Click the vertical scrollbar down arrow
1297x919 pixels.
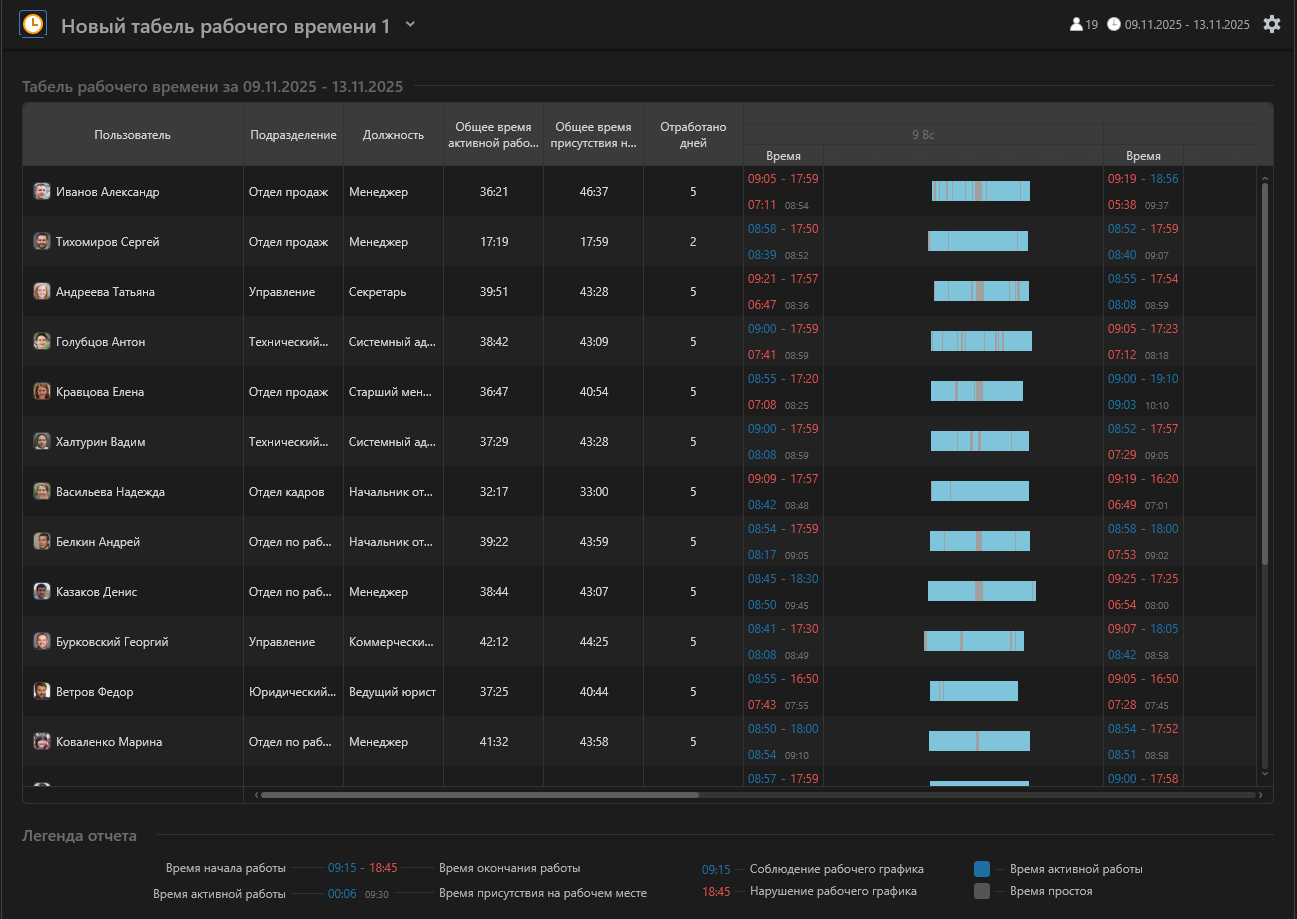tap(1264, 773)
